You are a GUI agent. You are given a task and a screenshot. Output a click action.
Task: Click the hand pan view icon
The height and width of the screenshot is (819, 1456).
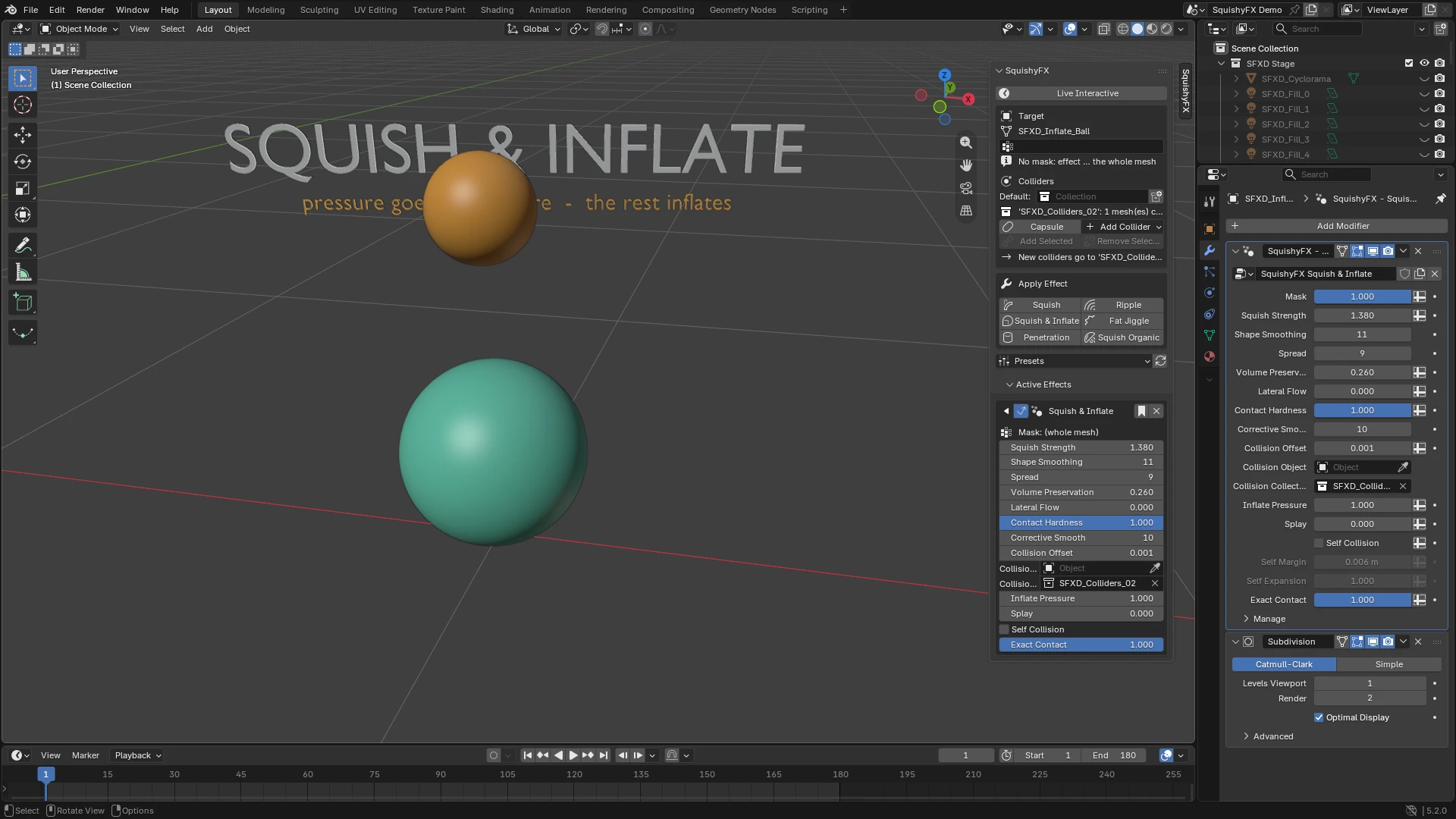(965, 165)
